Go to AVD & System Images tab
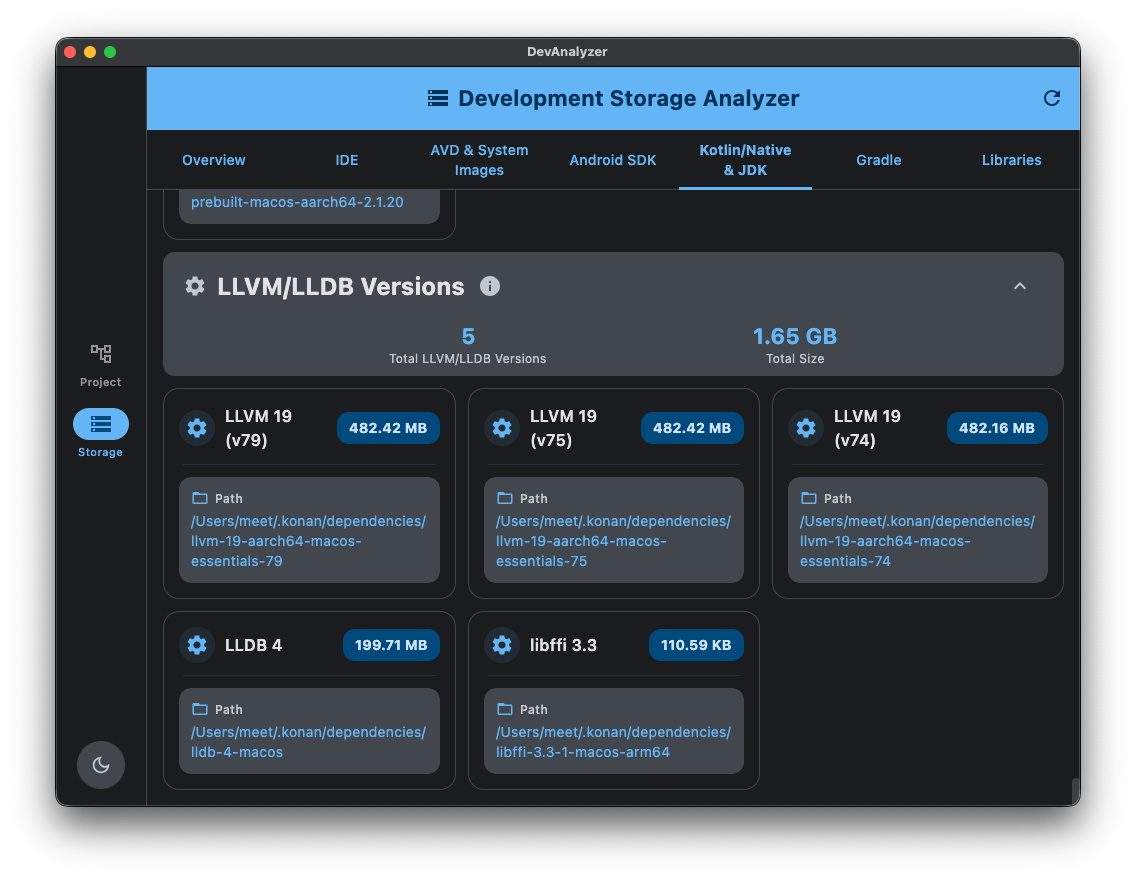 coord(479,160)
